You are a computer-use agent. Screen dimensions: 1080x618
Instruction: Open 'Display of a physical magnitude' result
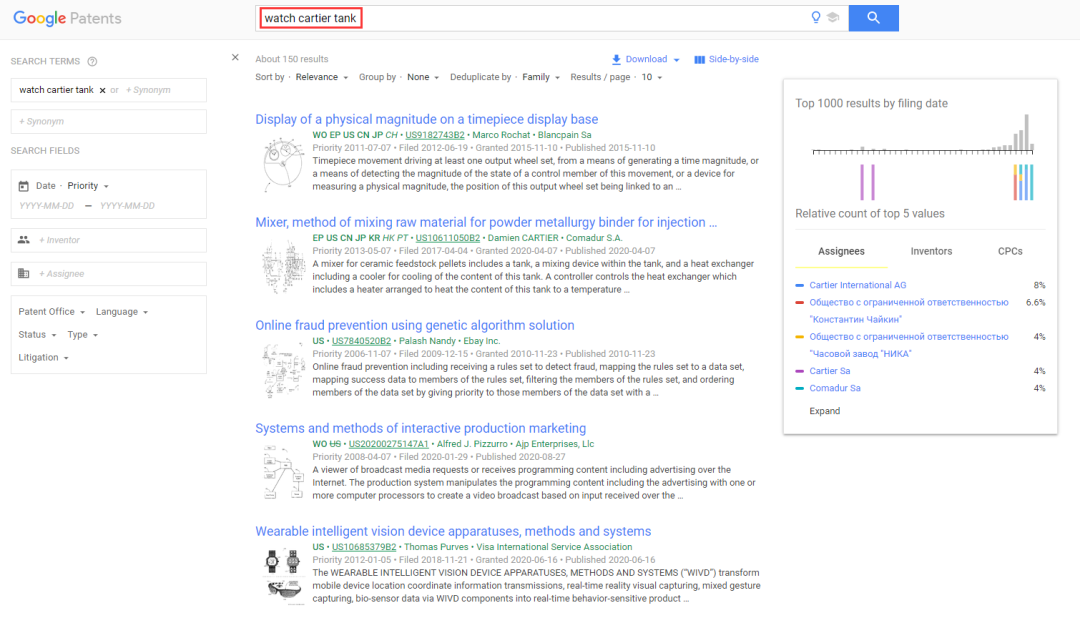click(x=426, y=119)
